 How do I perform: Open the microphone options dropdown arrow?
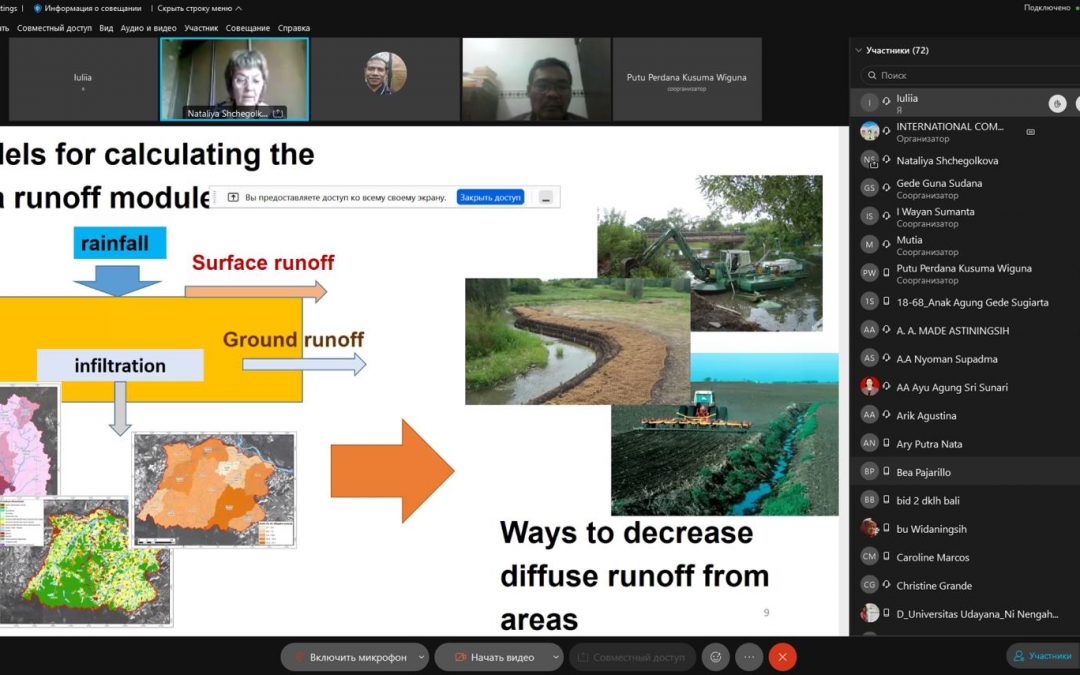[421, 657]
